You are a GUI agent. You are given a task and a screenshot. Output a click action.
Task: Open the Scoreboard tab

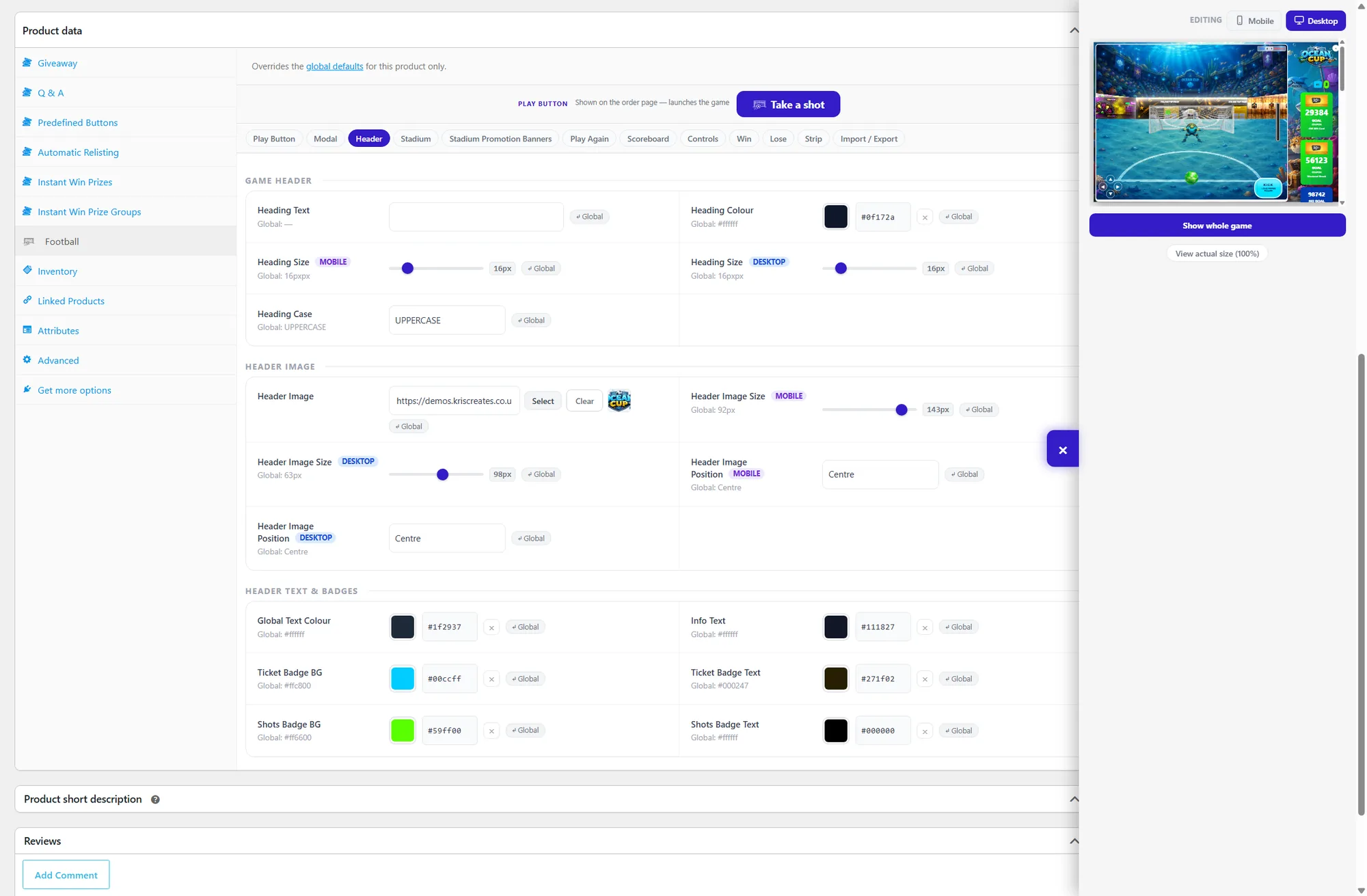click(x=648, y=139)
